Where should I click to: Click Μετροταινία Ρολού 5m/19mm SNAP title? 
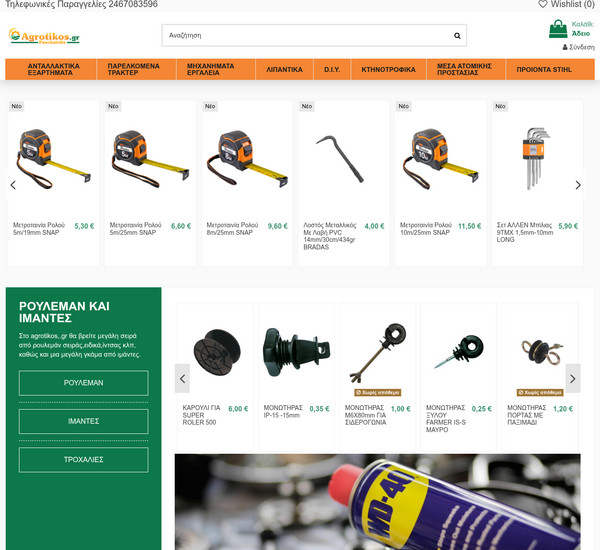[39, 229]
